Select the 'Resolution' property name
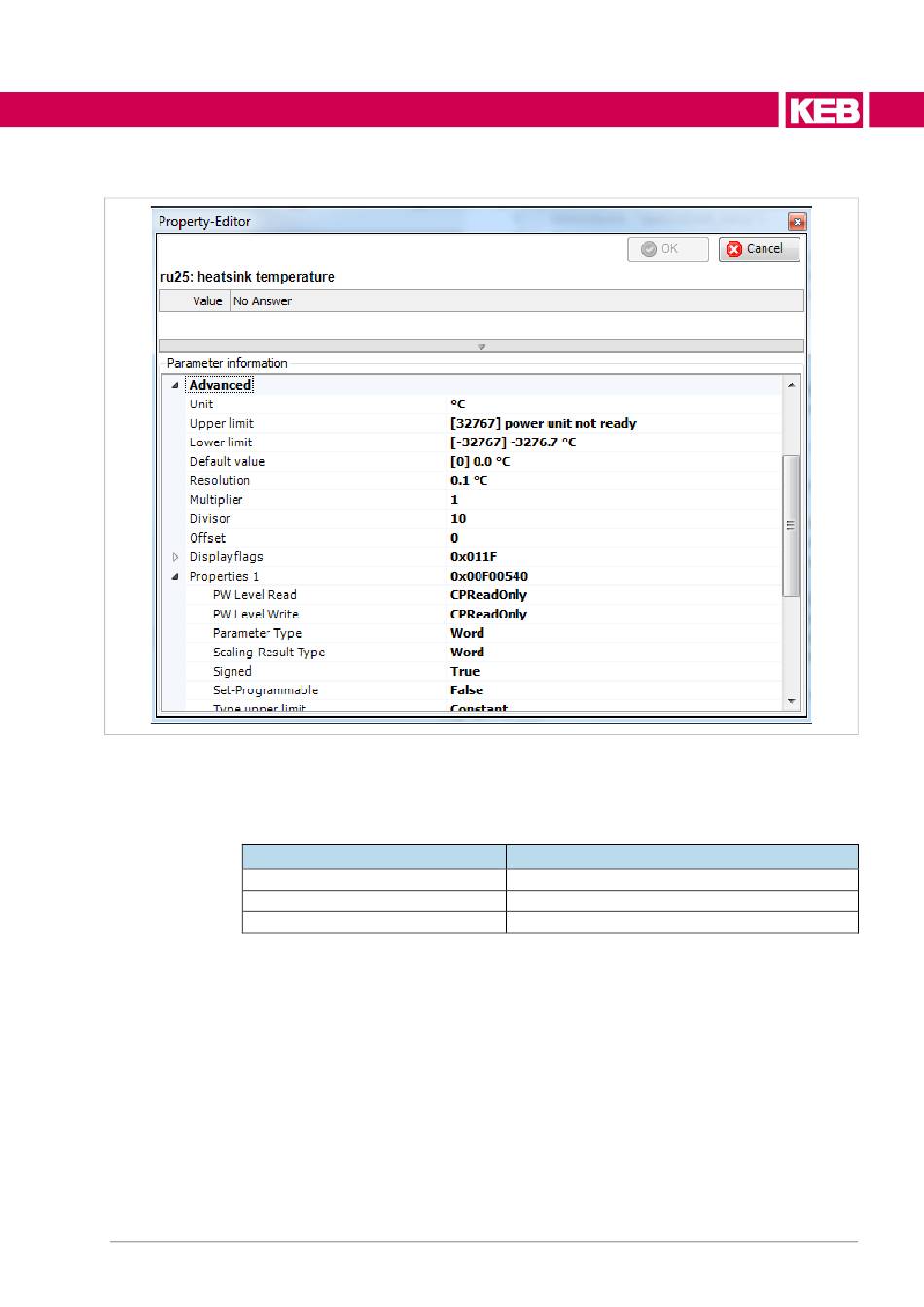Screen dimensions: 924x1307 point(220,481)
